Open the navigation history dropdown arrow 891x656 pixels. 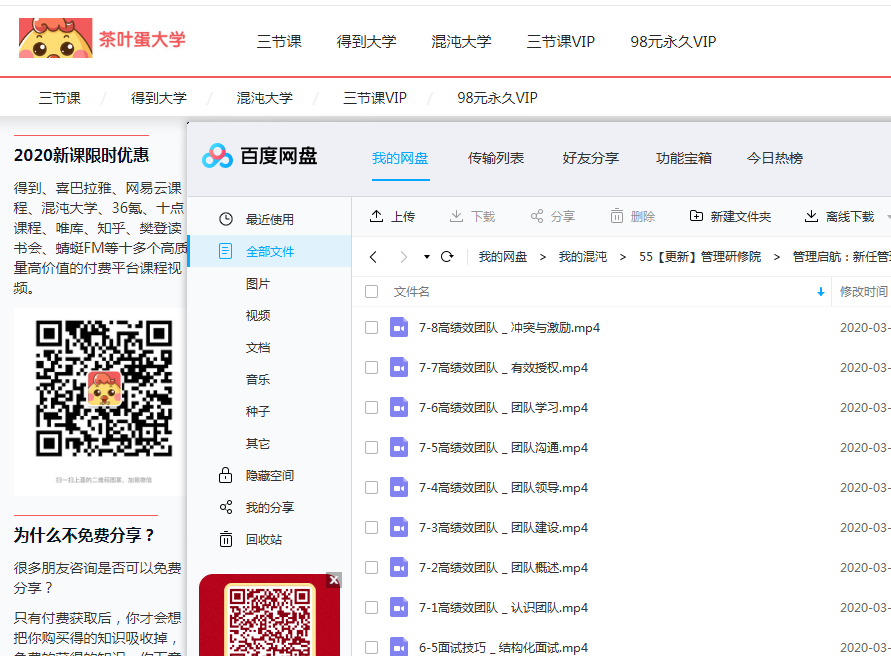[427, 257]
